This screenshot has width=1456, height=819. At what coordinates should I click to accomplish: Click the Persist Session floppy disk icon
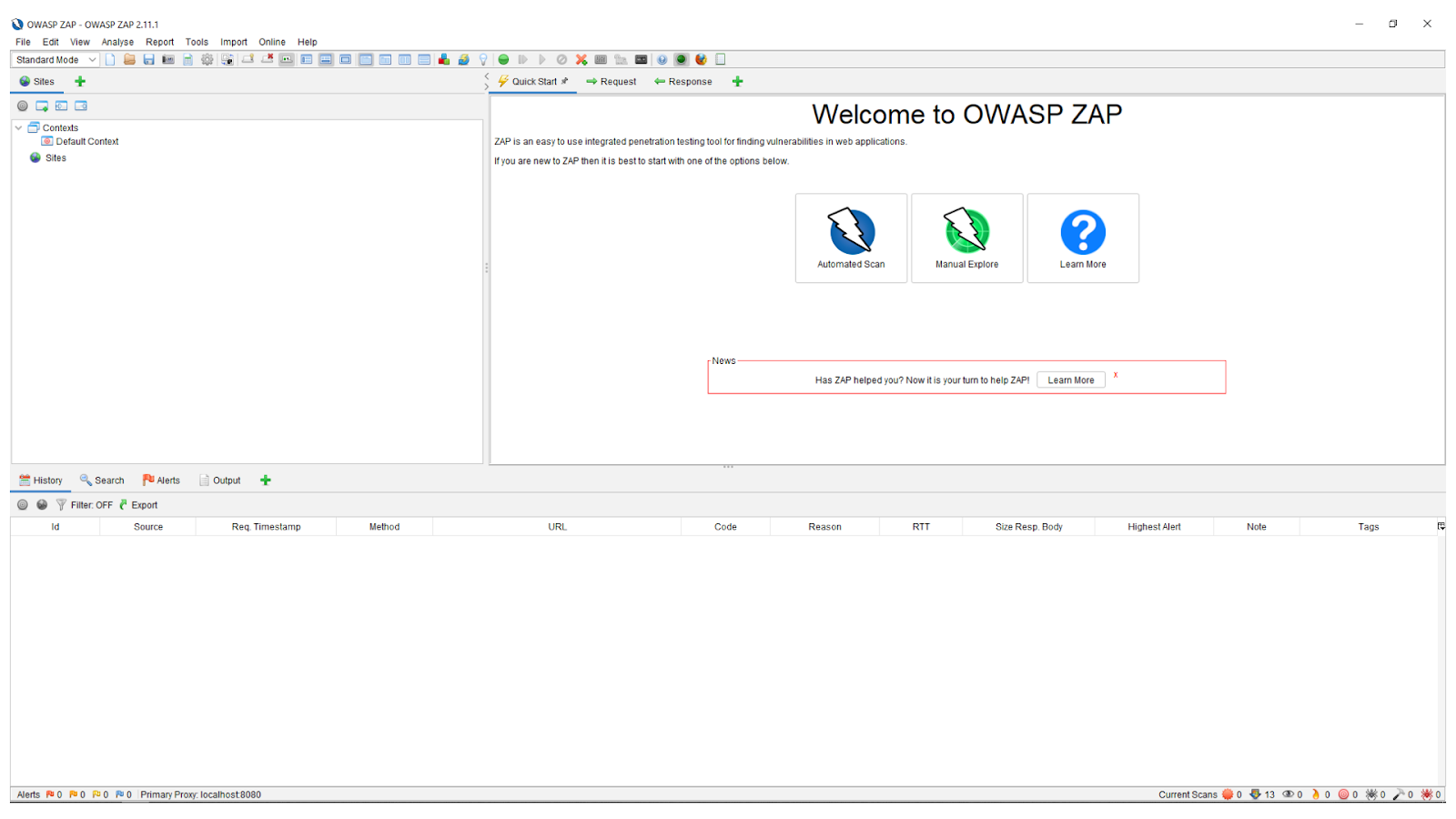pyautogui.click(x=148, y=59)
